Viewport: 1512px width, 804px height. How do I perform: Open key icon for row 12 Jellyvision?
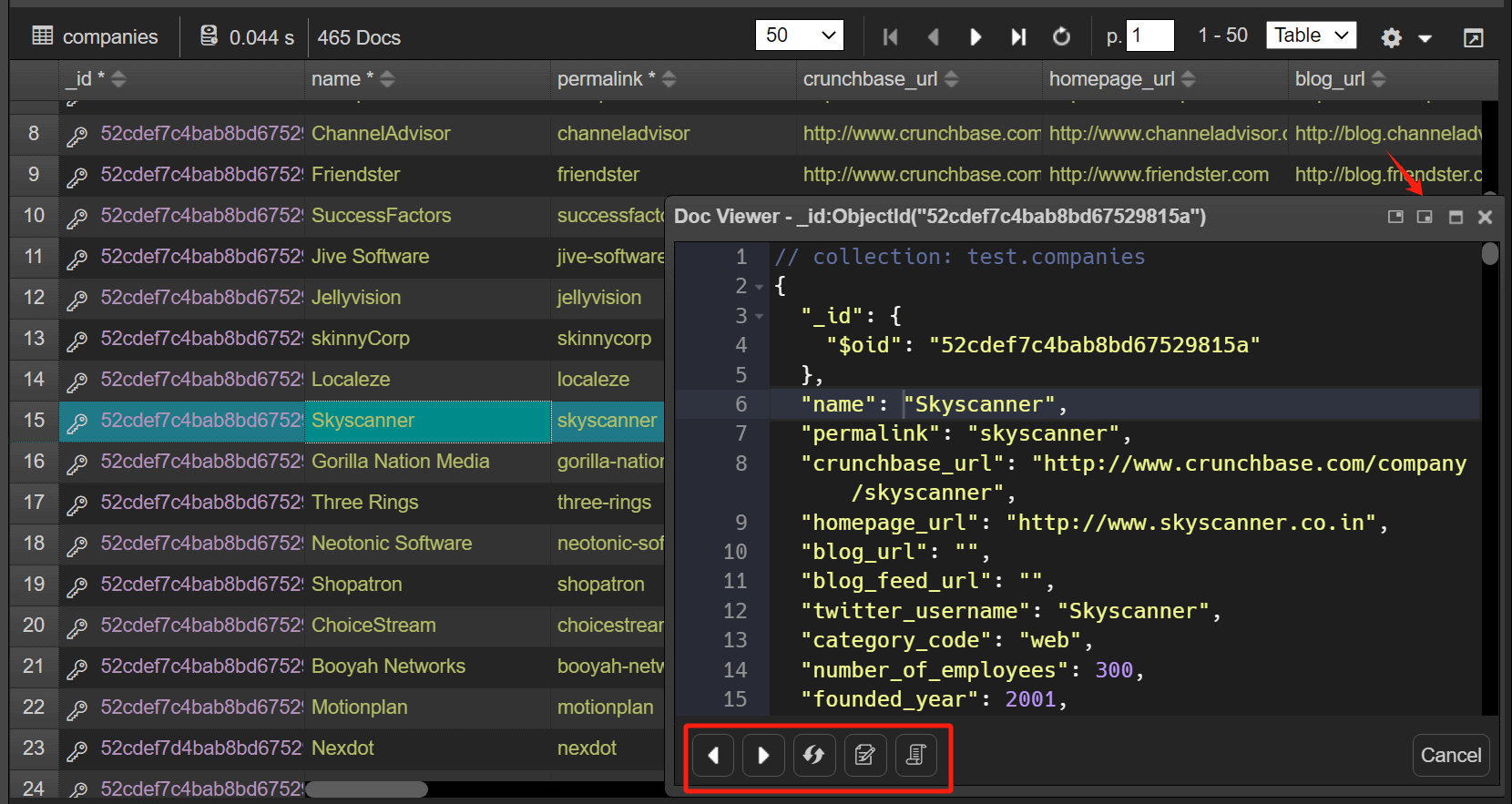click(x=77, y=299)
